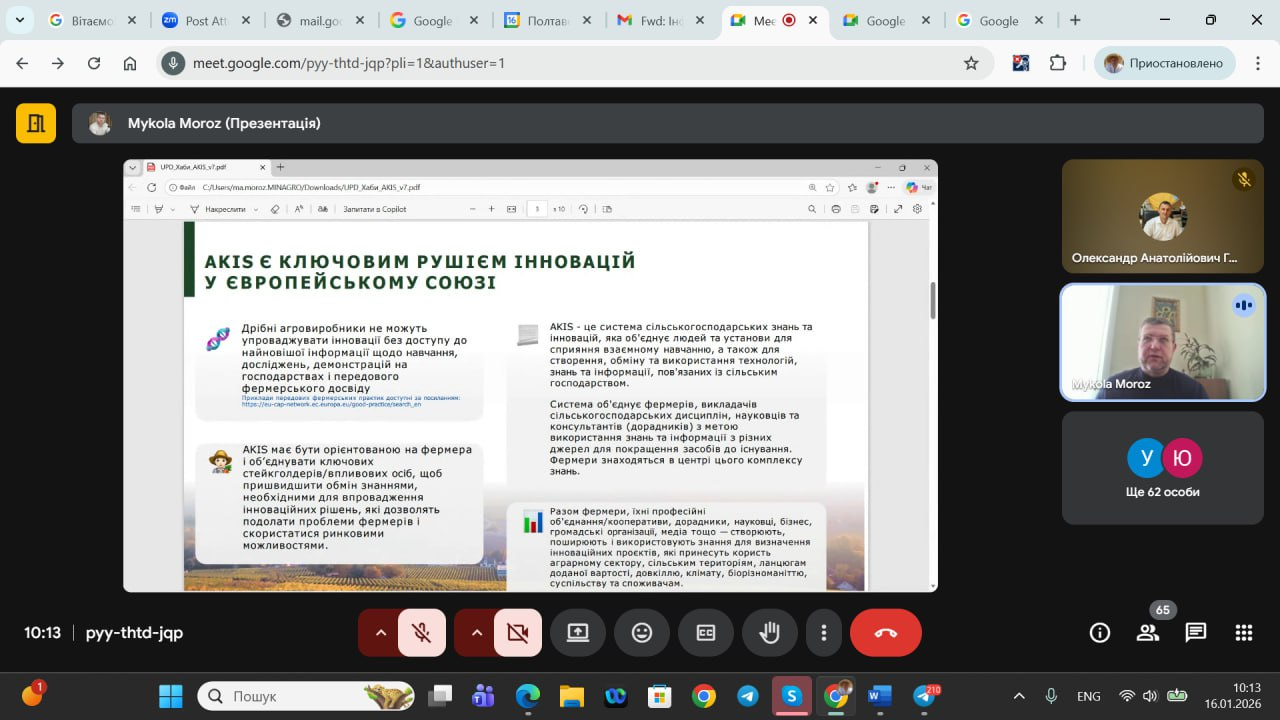Click the profile button labeled Приостановлено

(1164, 63)
